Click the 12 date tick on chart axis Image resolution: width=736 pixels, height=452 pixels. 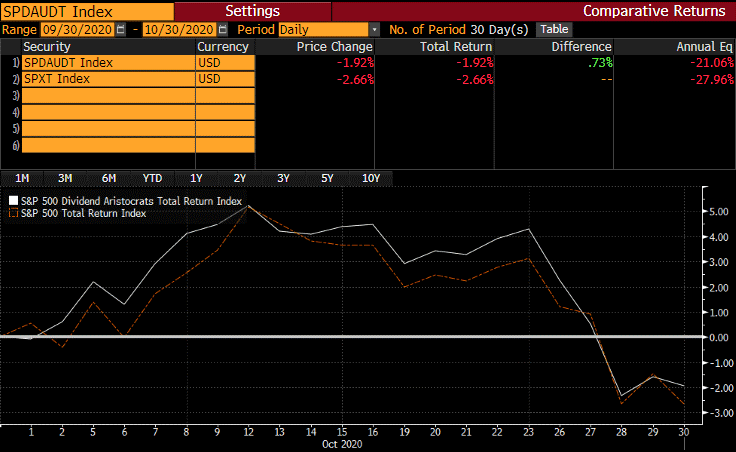tap(248, 432)
